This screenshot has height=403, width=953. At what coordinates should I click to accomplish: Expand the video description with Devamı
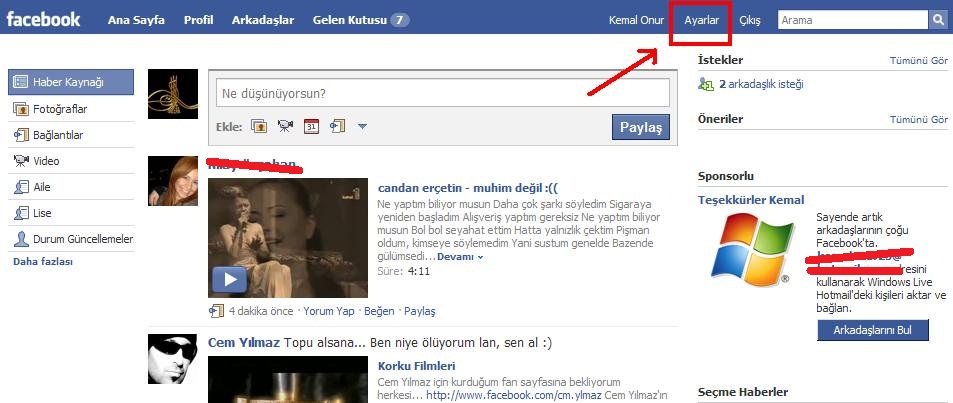click(460, 257)
